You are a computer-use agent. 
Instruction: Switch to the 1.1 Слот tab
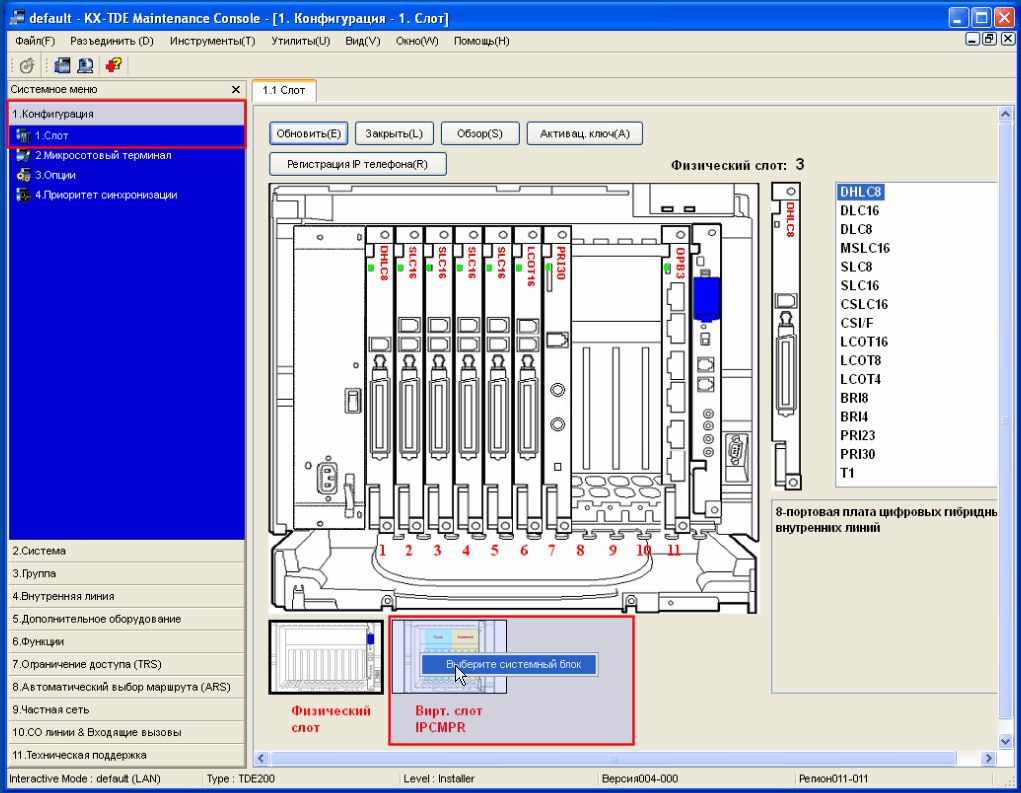click(x=284, y=90)
